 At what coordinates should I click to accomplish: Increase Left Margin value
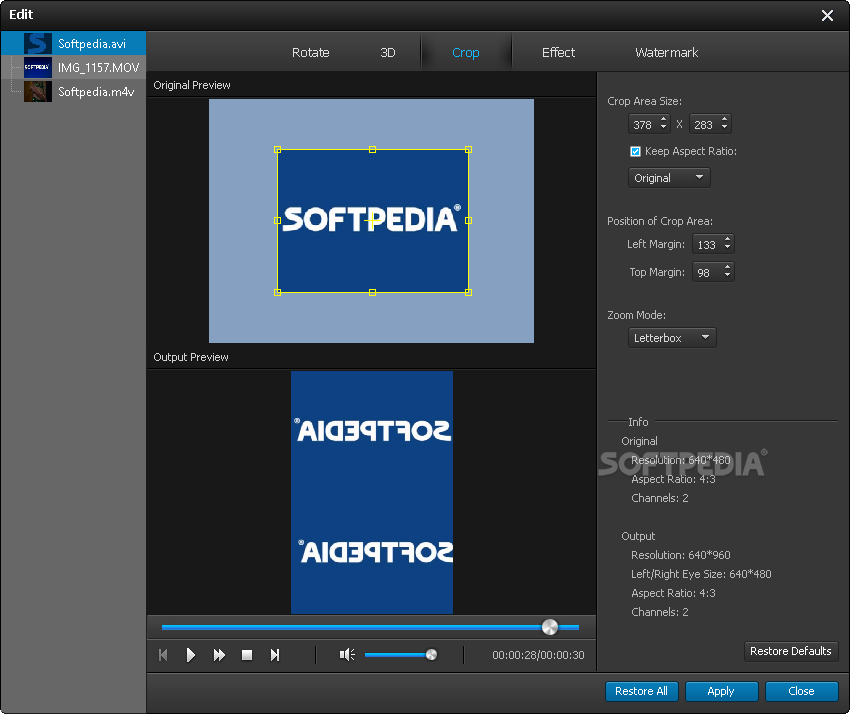pyautogui.click(x=728, y=240)
